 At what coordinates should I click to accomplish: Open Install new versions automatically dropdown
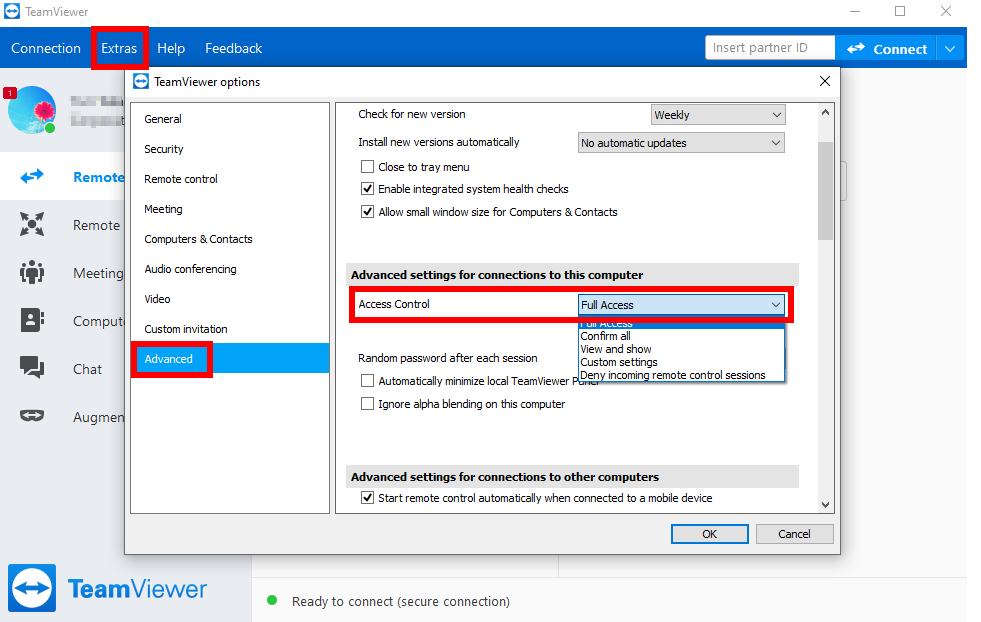(x=681, y=143)
